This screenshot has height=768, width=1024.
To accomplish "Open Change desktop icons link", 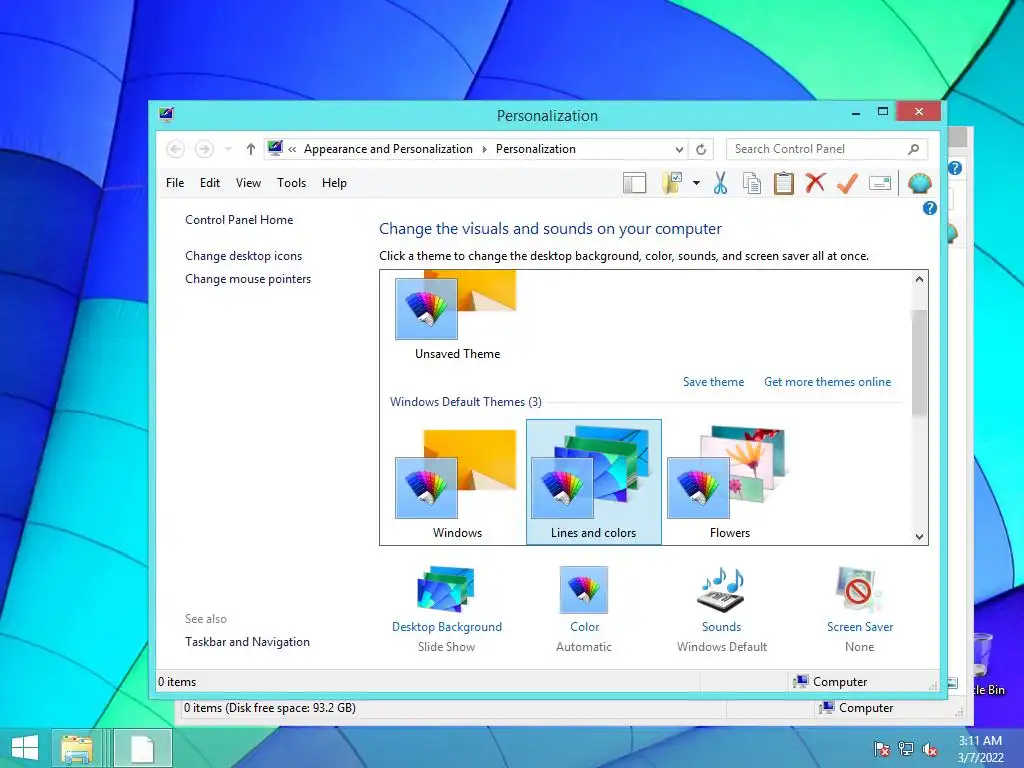I will 244,256.
